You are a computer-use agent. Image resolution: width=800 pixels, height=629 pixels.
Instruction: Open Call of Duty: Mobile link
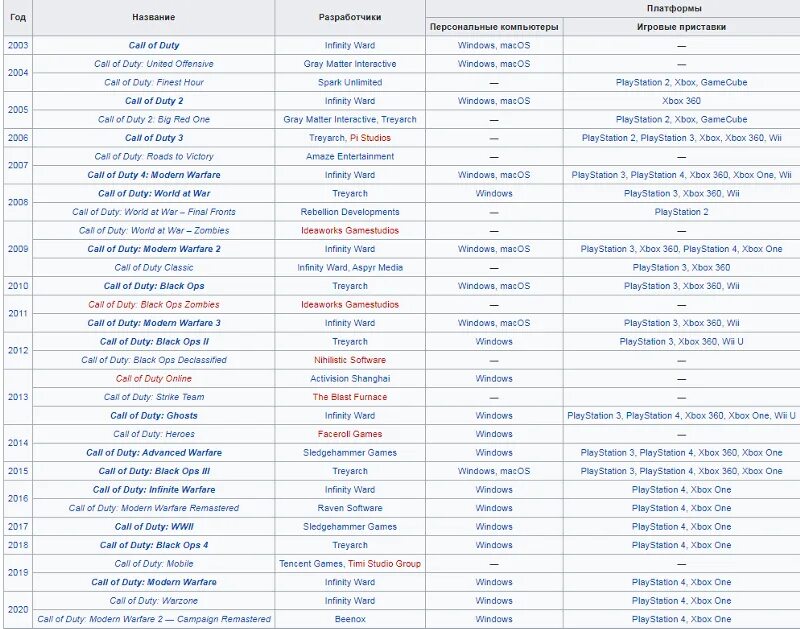[x=154, y=564]
